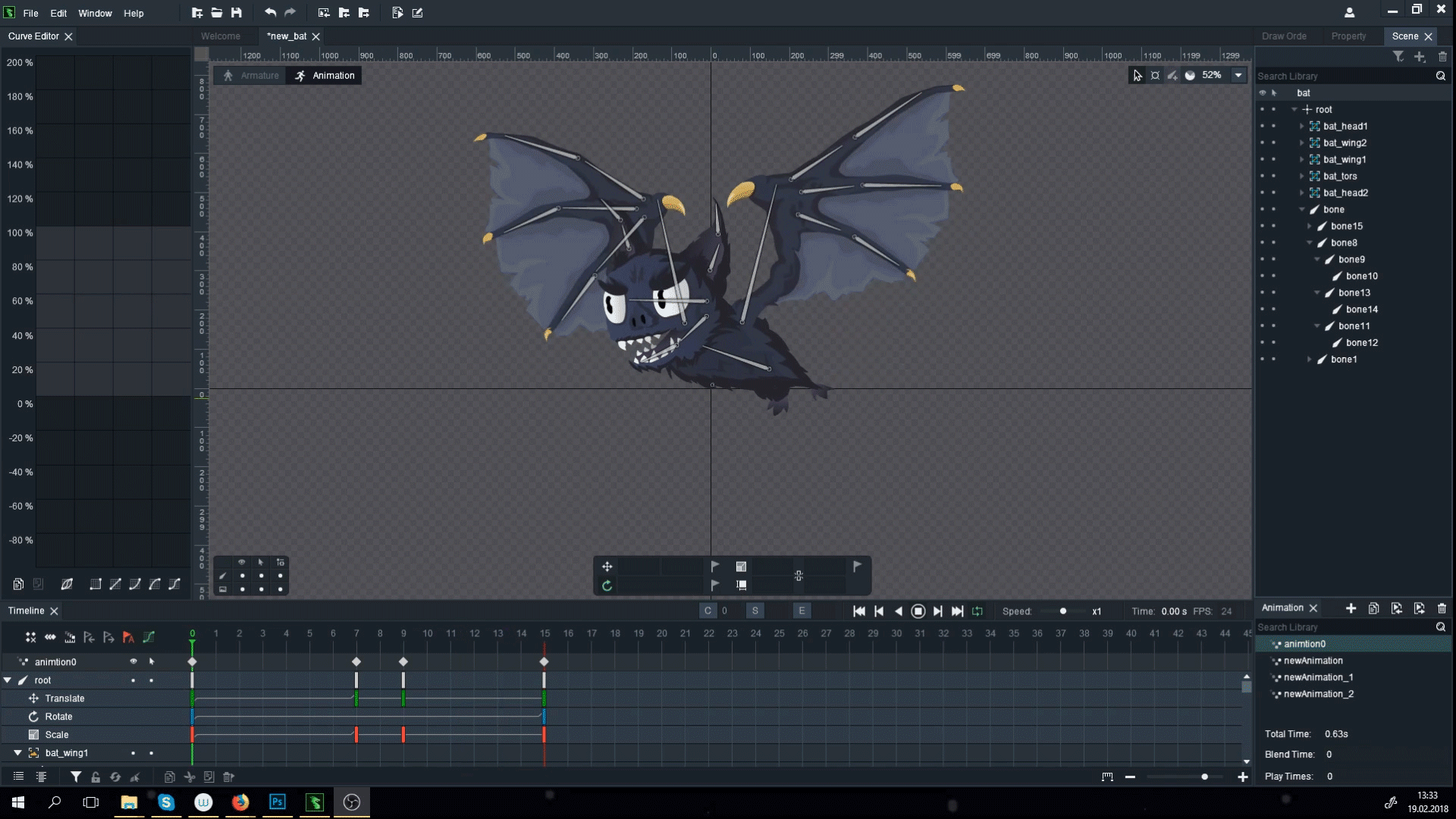Viewport: 1456px width, 819px height.
Task: Expand bone item in Scene hierarchy
Action: [1300, 209]
